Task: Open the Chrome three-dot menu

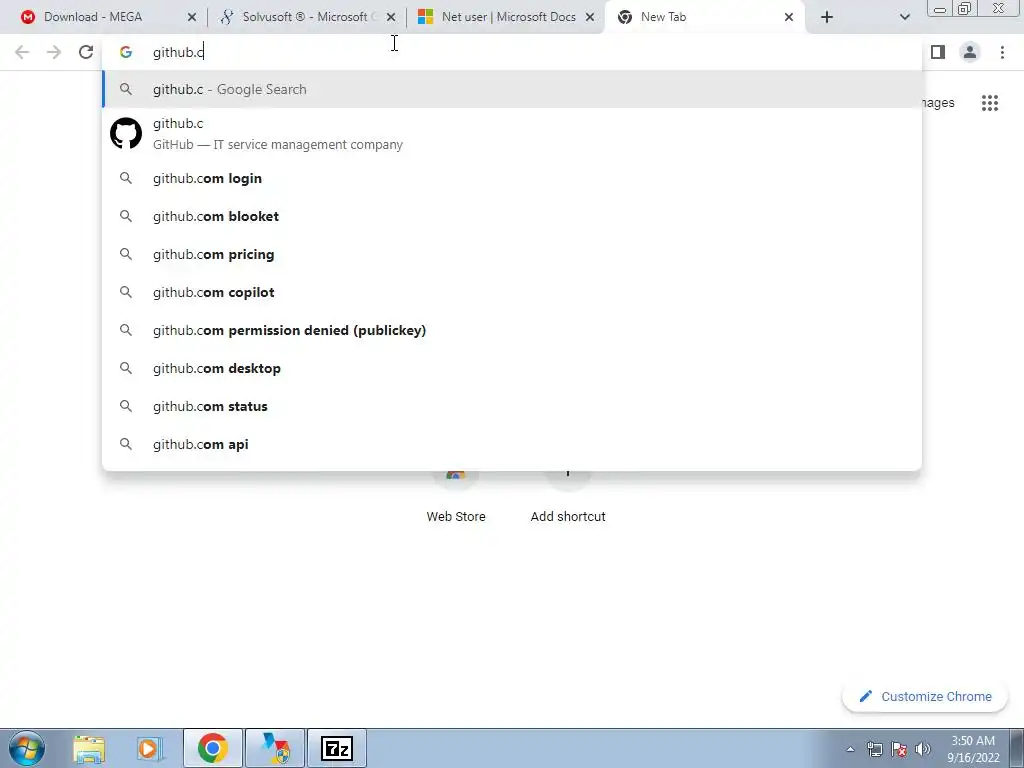Action: [x=1002, y=52]
